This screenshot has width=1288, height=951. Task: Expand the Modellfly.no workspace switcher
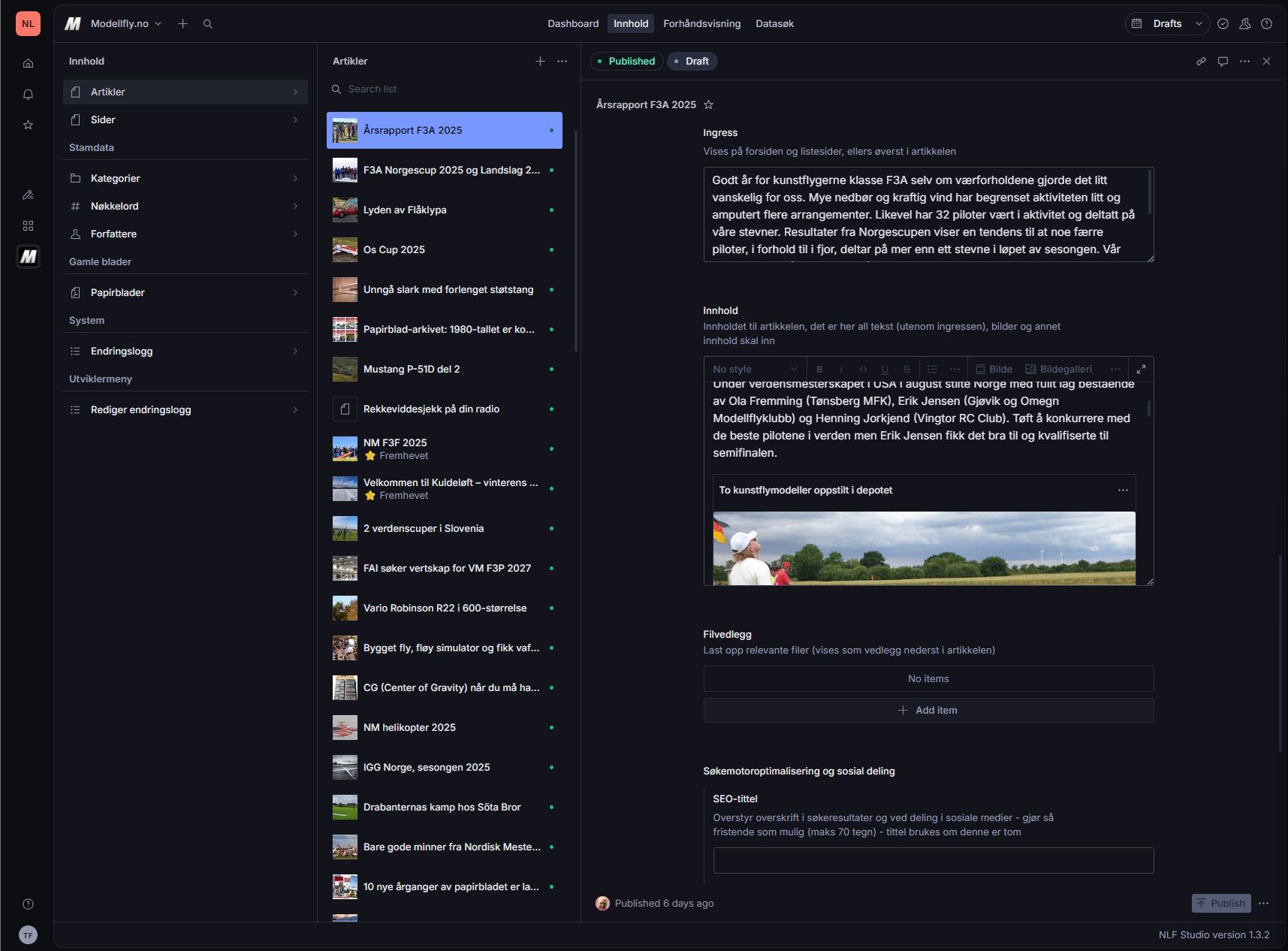point(125,24)
